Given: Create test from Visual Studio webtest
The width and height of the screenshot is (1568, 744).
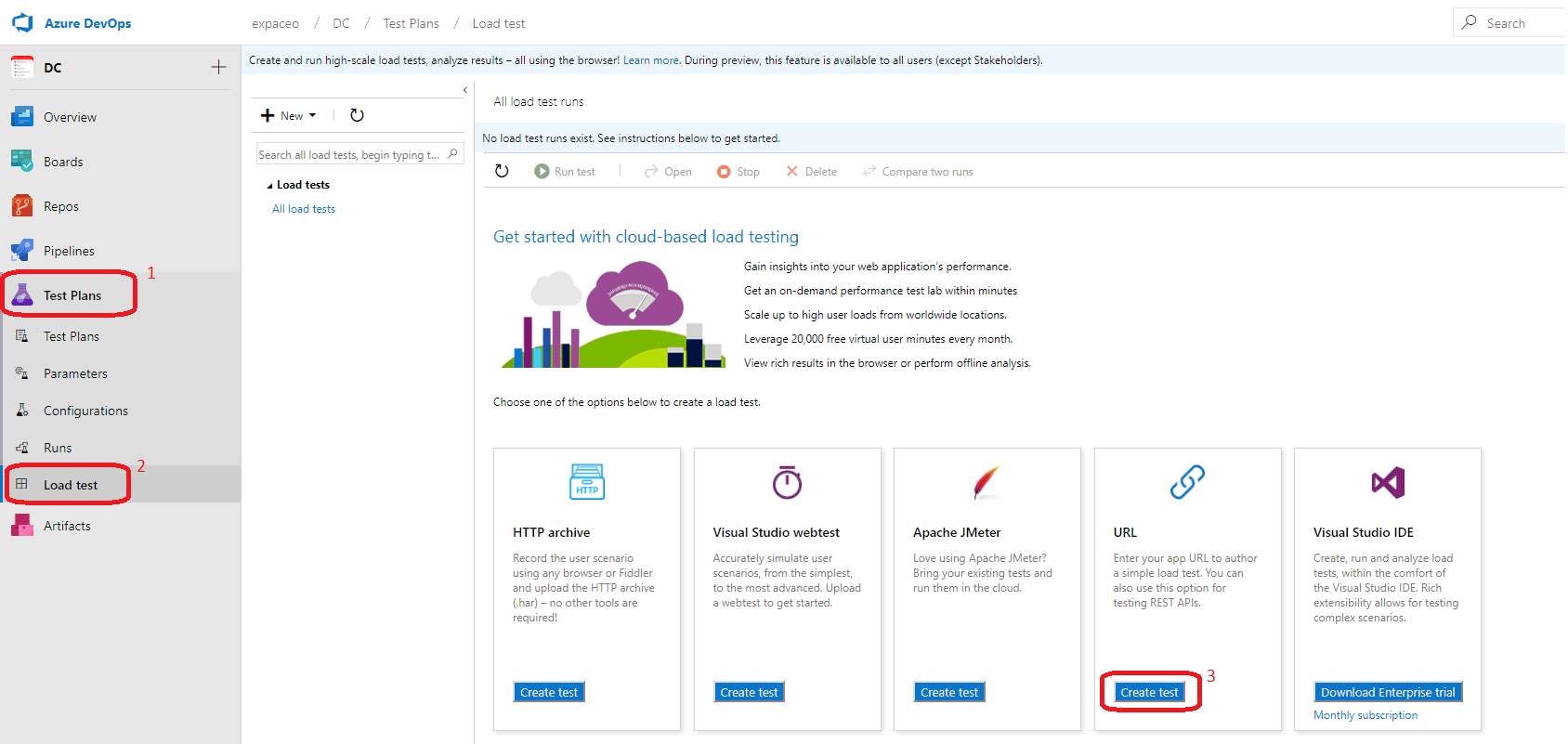Looking at the screenshot, I should pyautogui.click(x=749, y=692).
